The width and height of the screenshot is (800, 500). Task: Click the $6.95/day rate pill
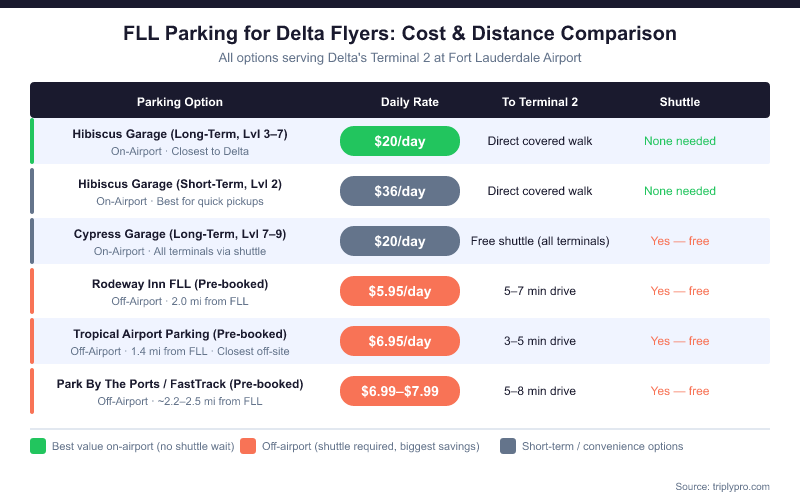click(400, 341)
